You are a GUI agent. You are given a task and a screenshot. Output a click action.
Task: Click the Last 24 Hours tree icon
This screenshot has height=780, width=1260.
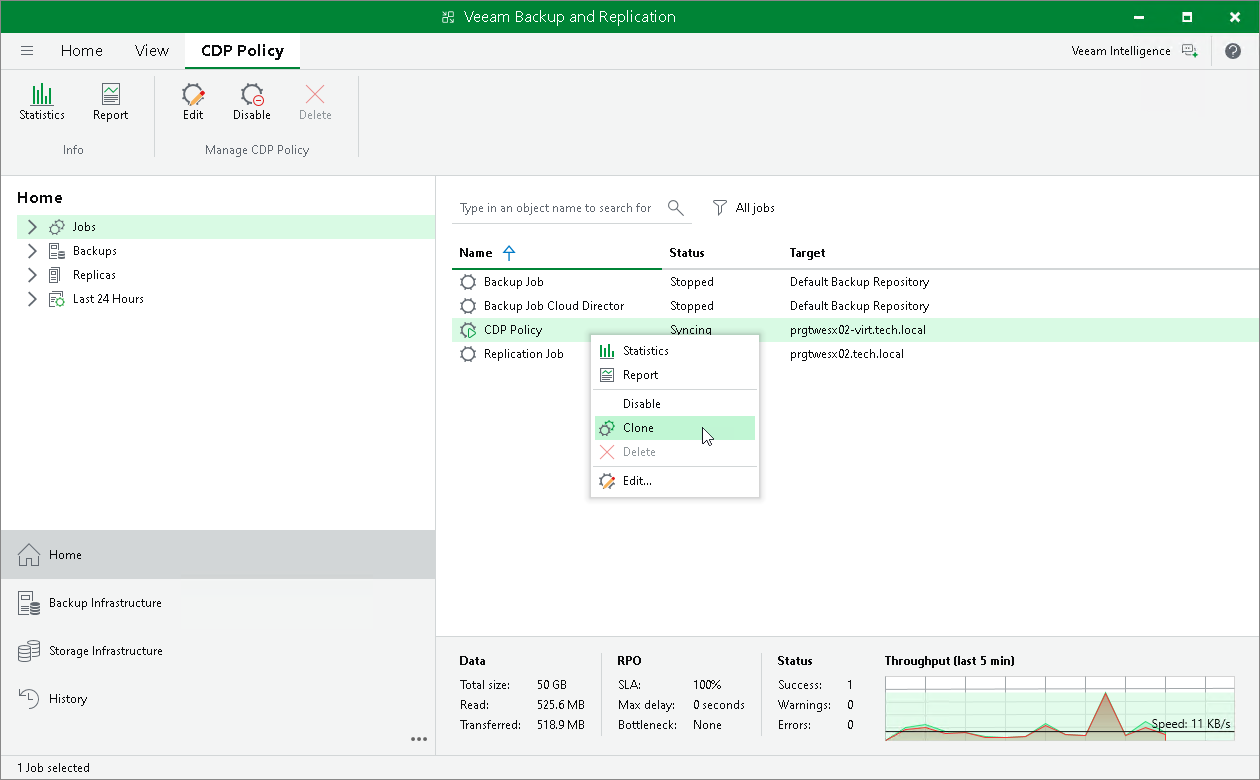coord(57,299)
